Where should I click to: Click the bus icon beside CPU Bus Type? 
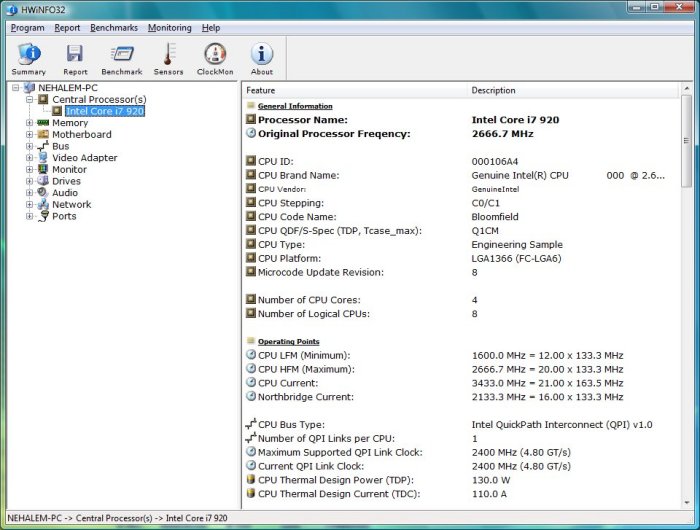[251, 424]
